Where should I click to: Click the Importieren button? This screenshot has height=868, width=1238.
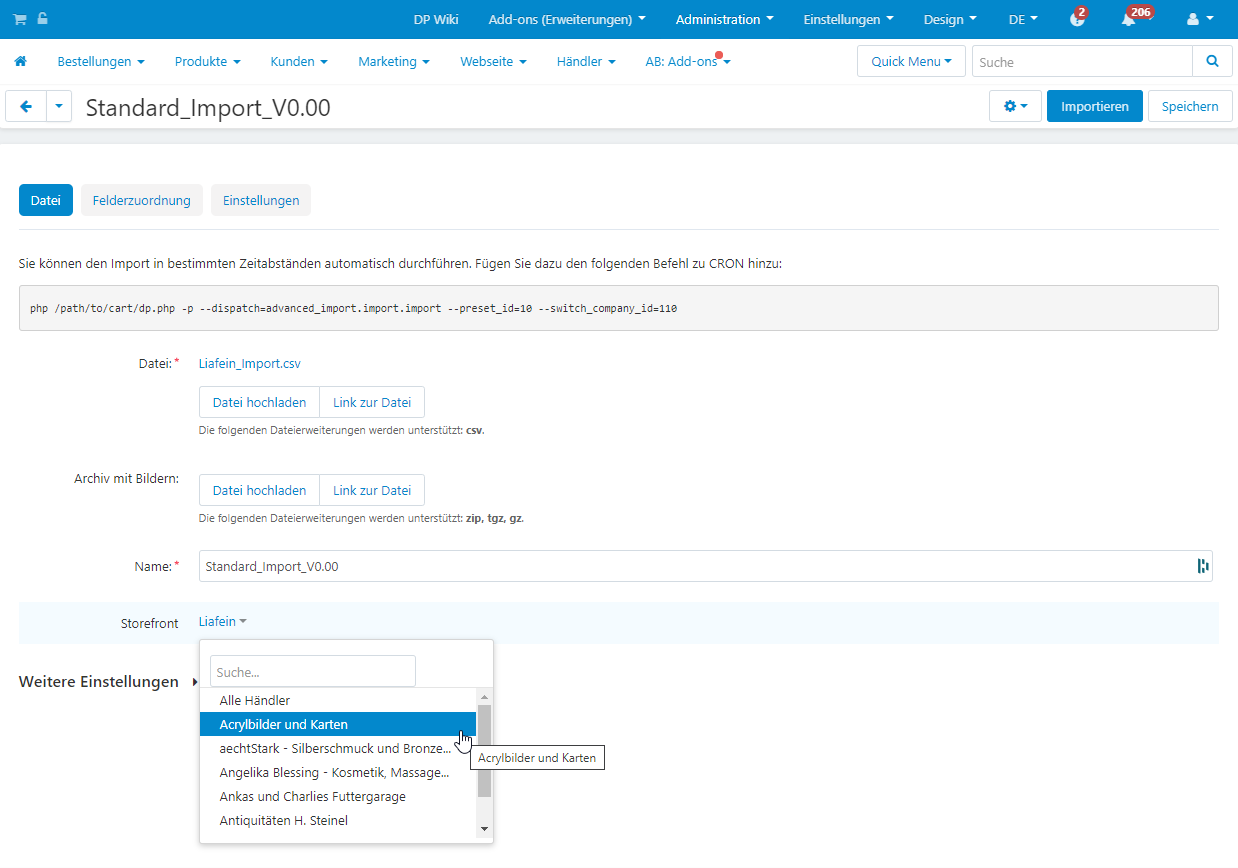pos(1095,106)
